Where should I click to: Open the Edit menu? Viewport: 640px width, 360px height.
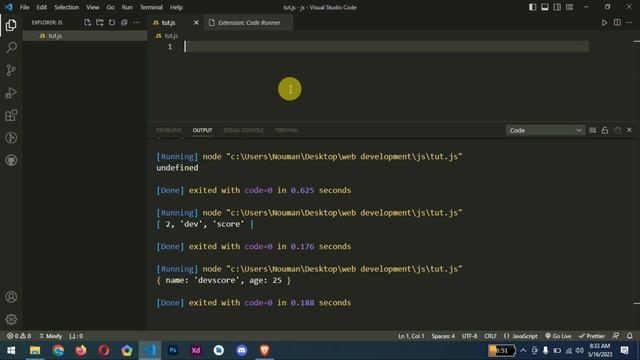(x=42, y=7)
